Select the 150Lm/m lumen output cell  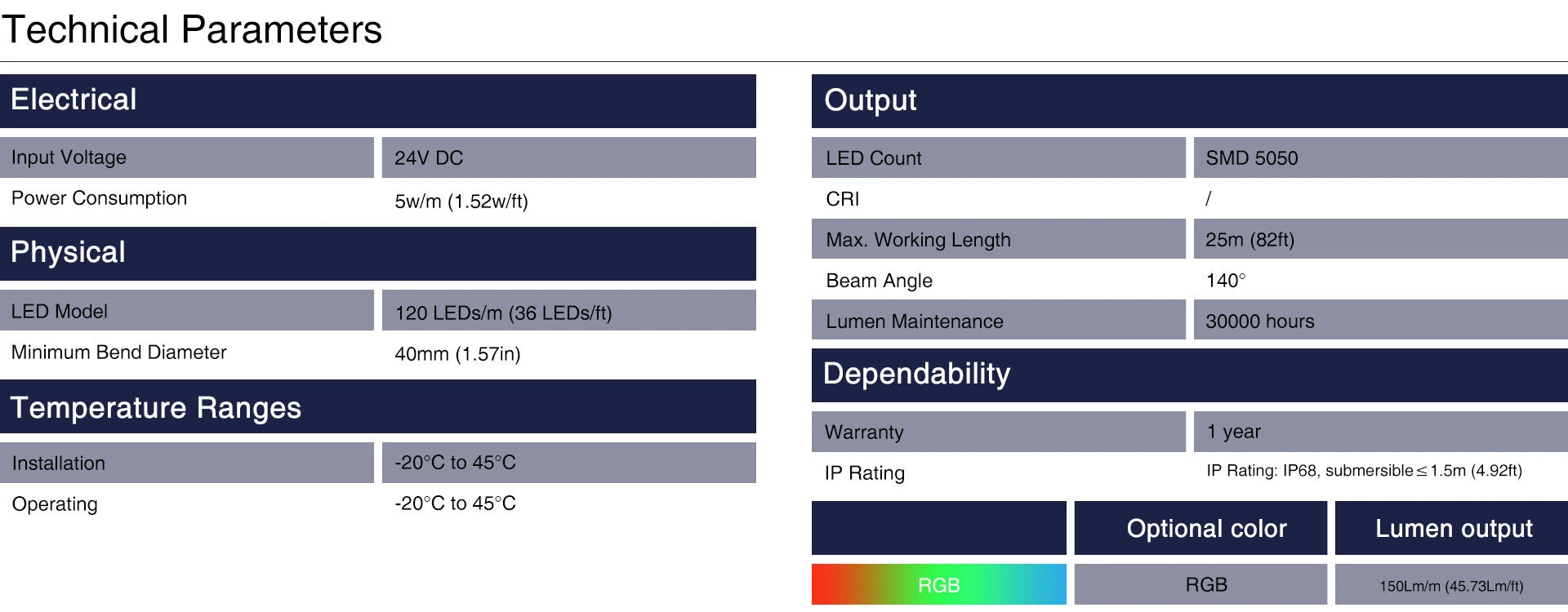(1451, 586)
